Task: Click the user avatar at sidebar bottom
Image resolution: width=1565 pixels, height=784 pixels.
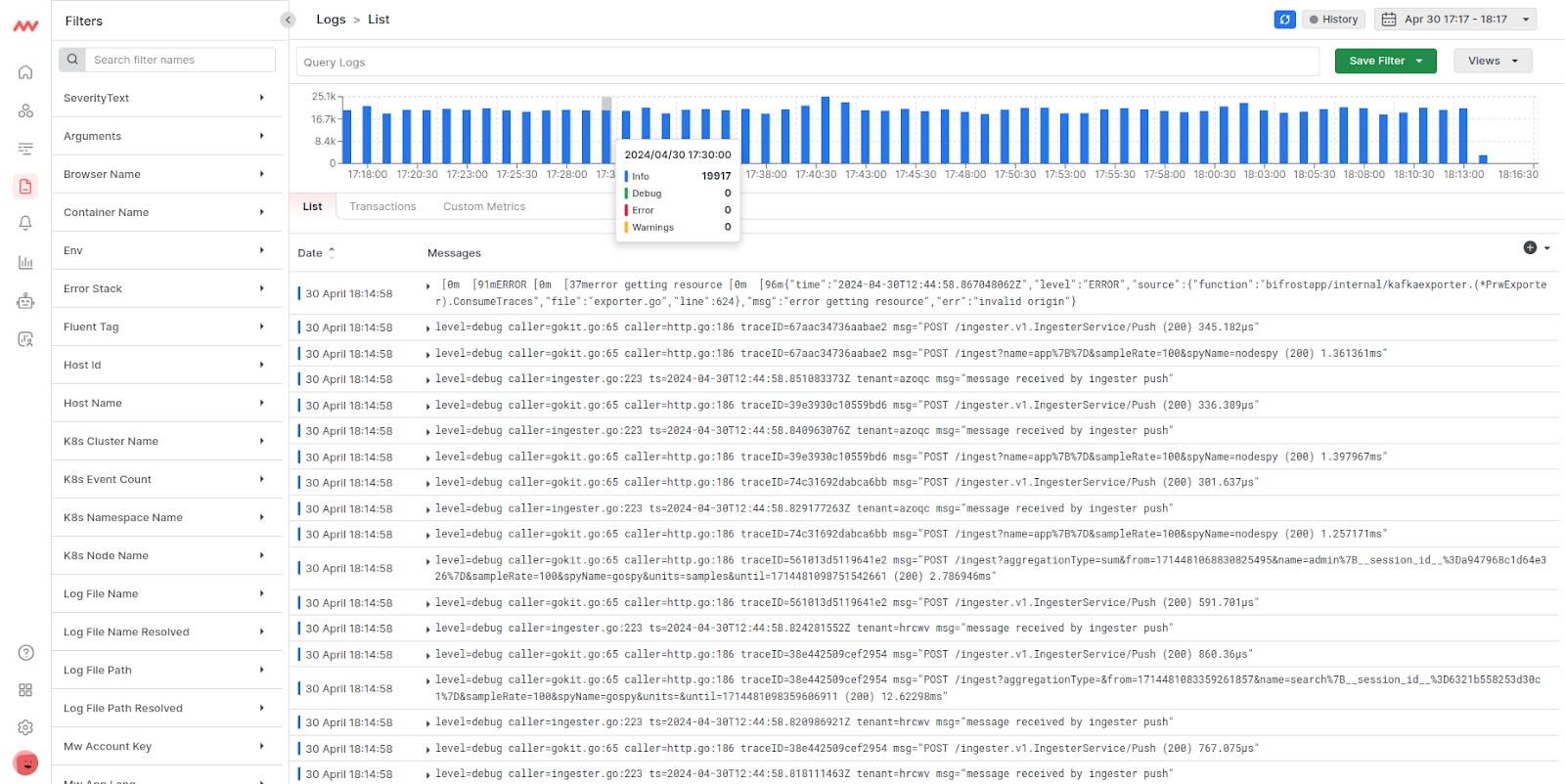Action: point(25,763)
